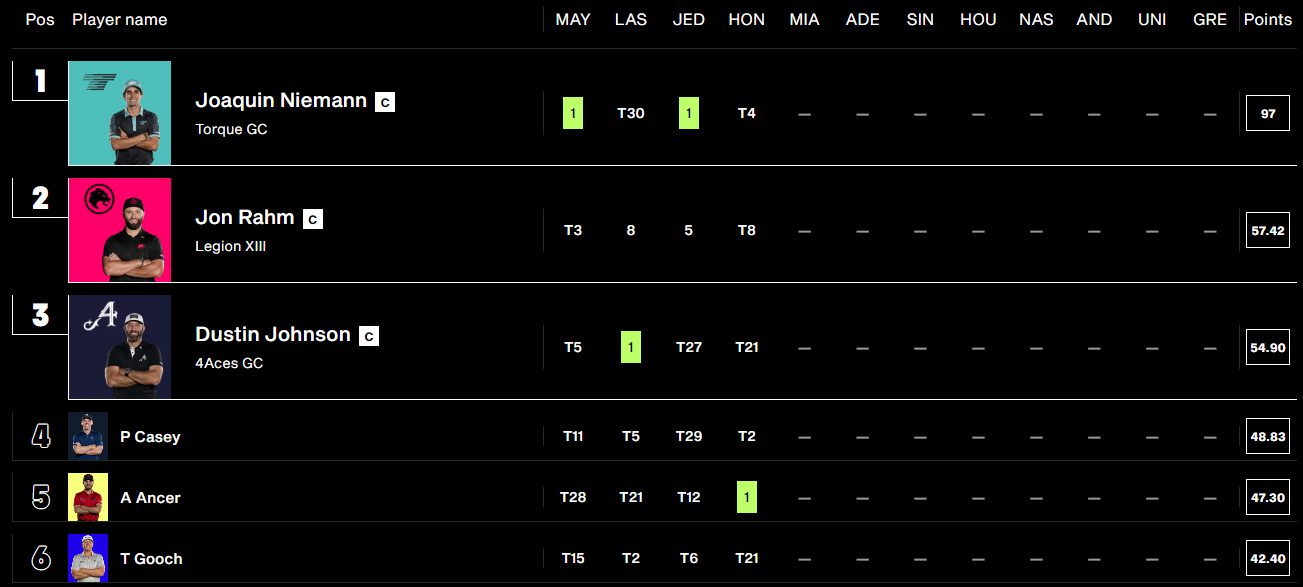The height and width of the screenshot is (587, 1303).
Task: Click A Ancer's green HON win badge
Action: coord(747,497)
